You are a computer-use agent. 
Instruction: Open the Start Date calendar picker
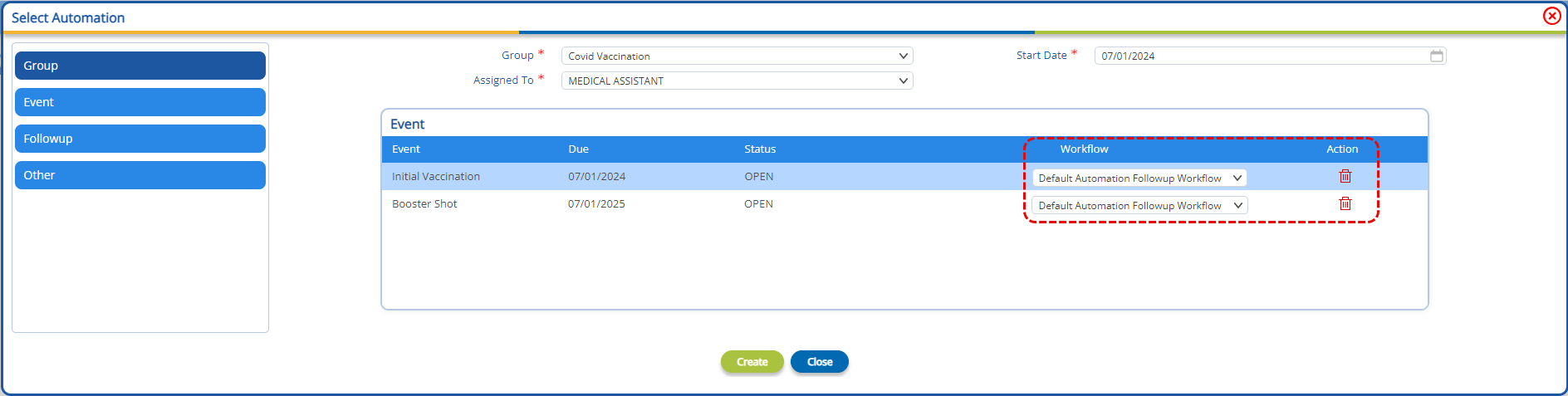[1436, 56]
